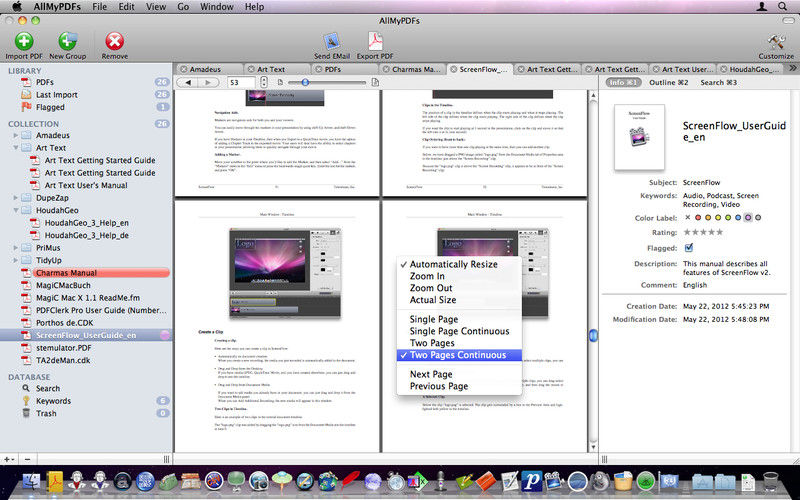Expand the PriMus collection folder
Image resolution: width=800 pixels, height=500 pixels.
15,247
